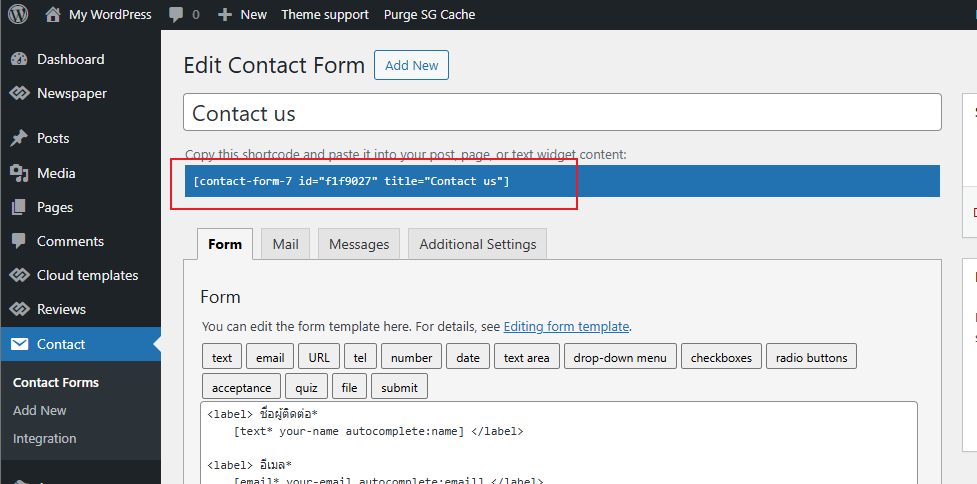Screen dimensions: 977x484
Task: Open the New content menu
Action: point(254,14)
